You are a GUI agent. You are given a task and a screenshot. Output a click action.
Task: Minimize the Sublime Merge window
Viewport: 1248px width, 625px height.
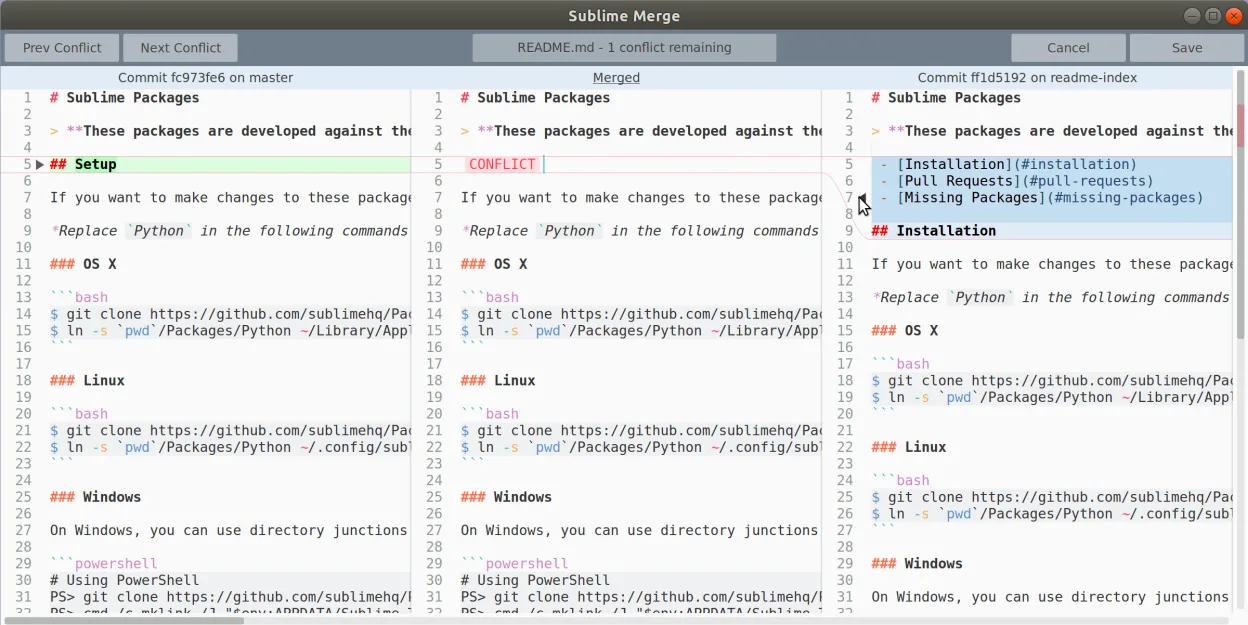tap(1192, 15)
